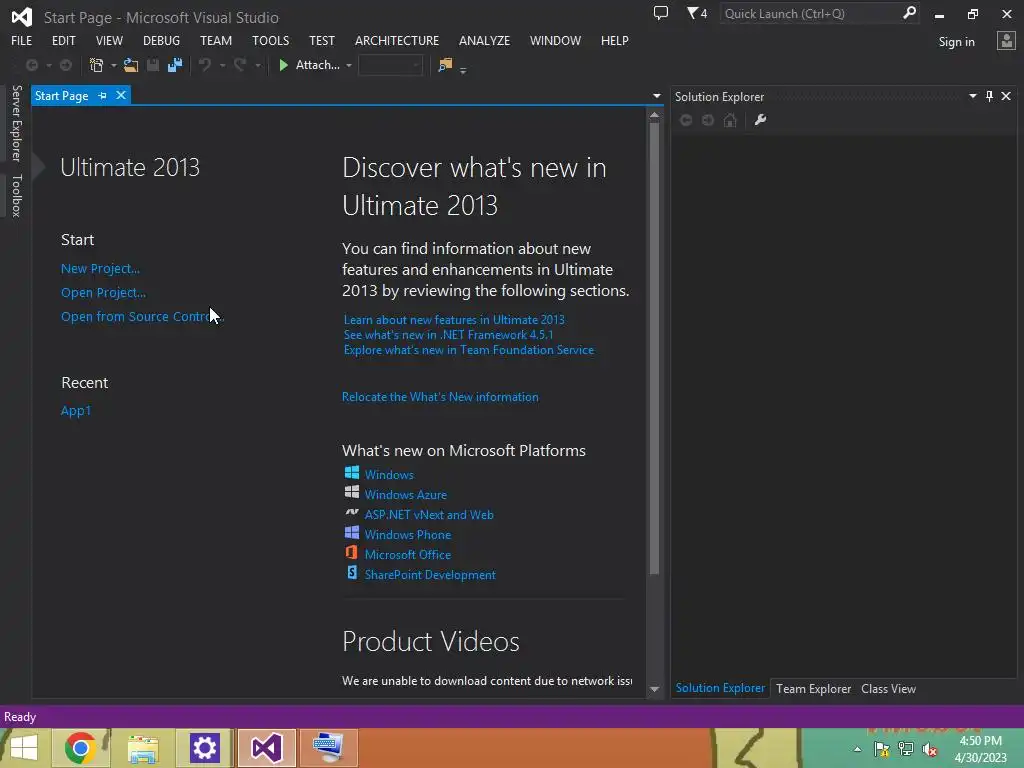The height and width of the screenshot is (768, 1024).
Task: Click the Redo toolbar icon
Action: click(240, 65)
